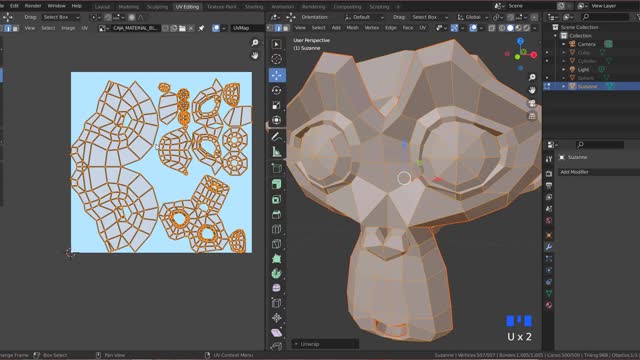This screenshot has width=640, height=360.
Task: Select the Bevel tool
Action: (276, 214)
